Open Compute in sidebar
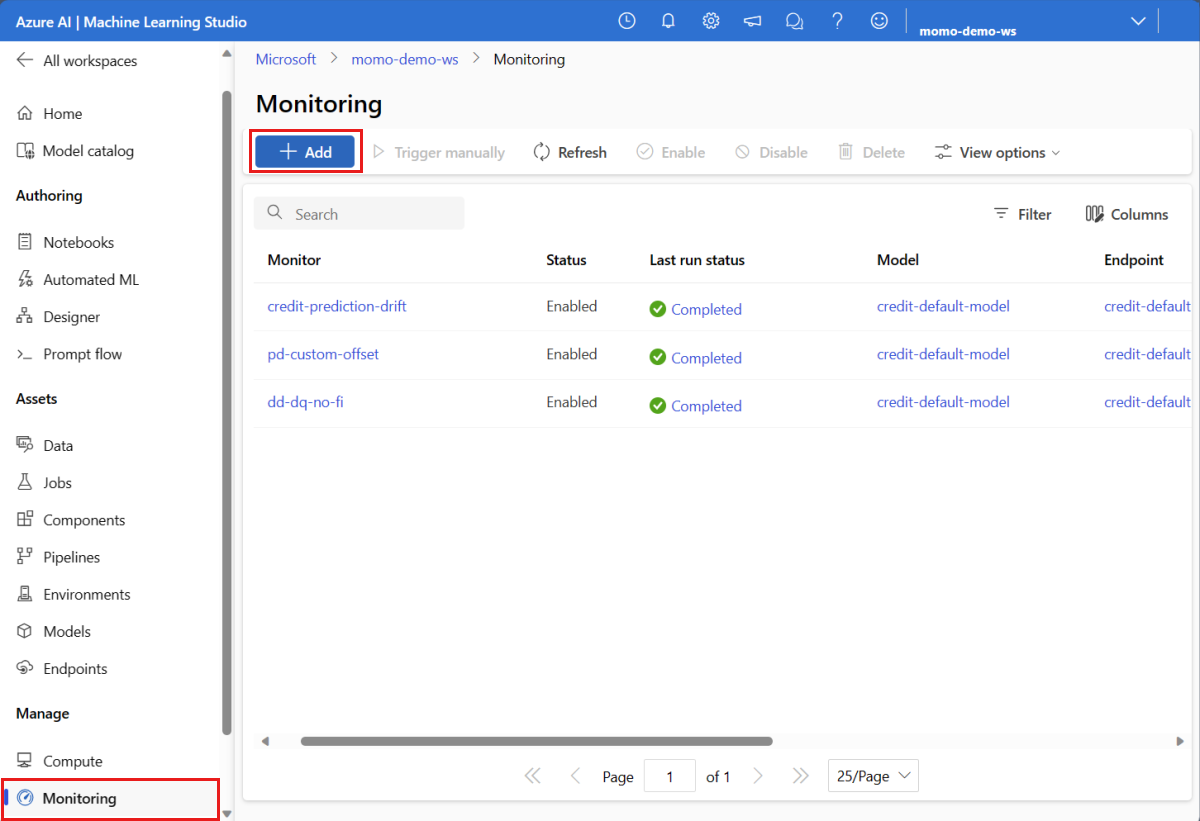Screen dimensions: 1200x821 point(60,761)
